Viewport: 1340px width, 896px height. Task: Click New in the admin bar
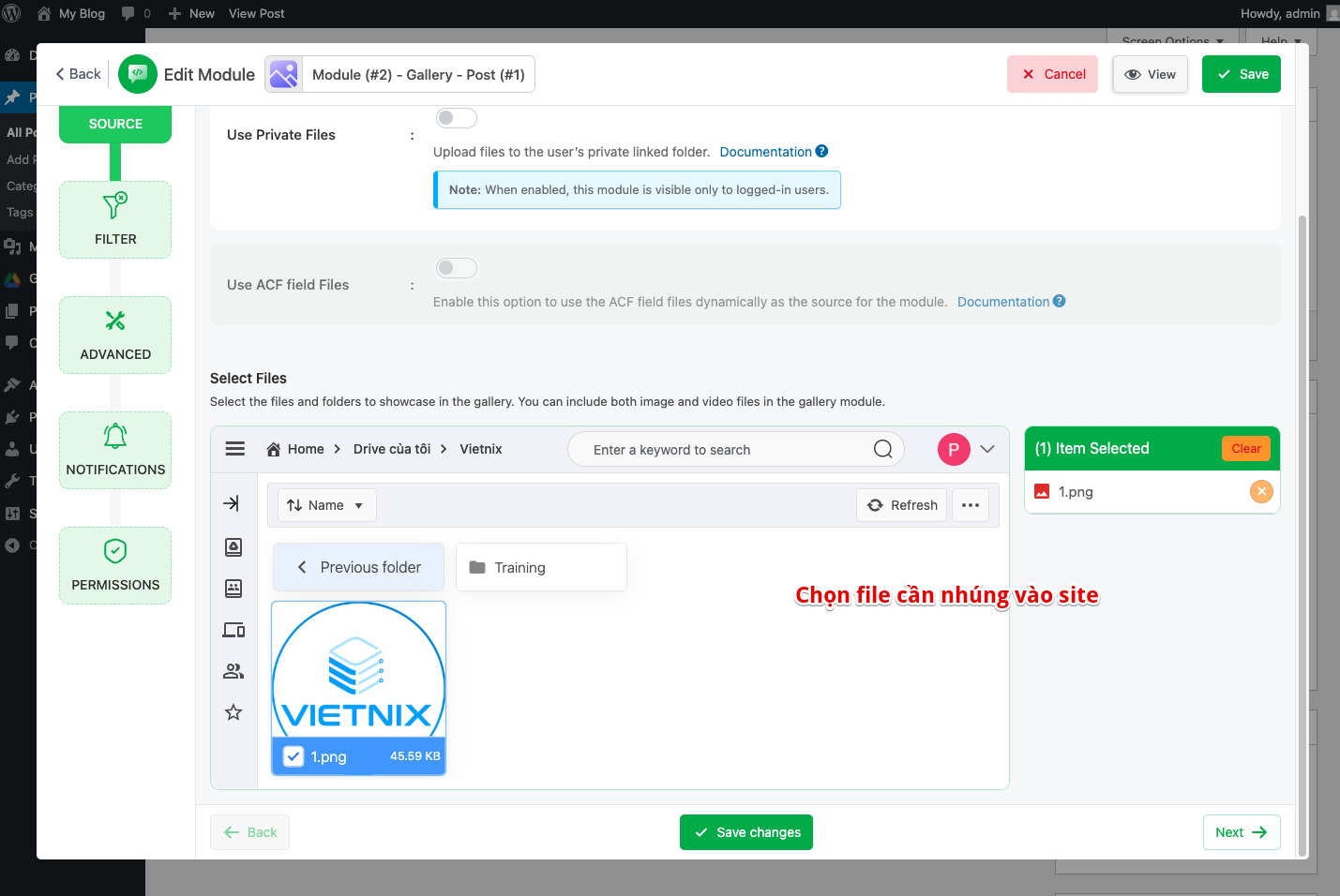(191, 13)
